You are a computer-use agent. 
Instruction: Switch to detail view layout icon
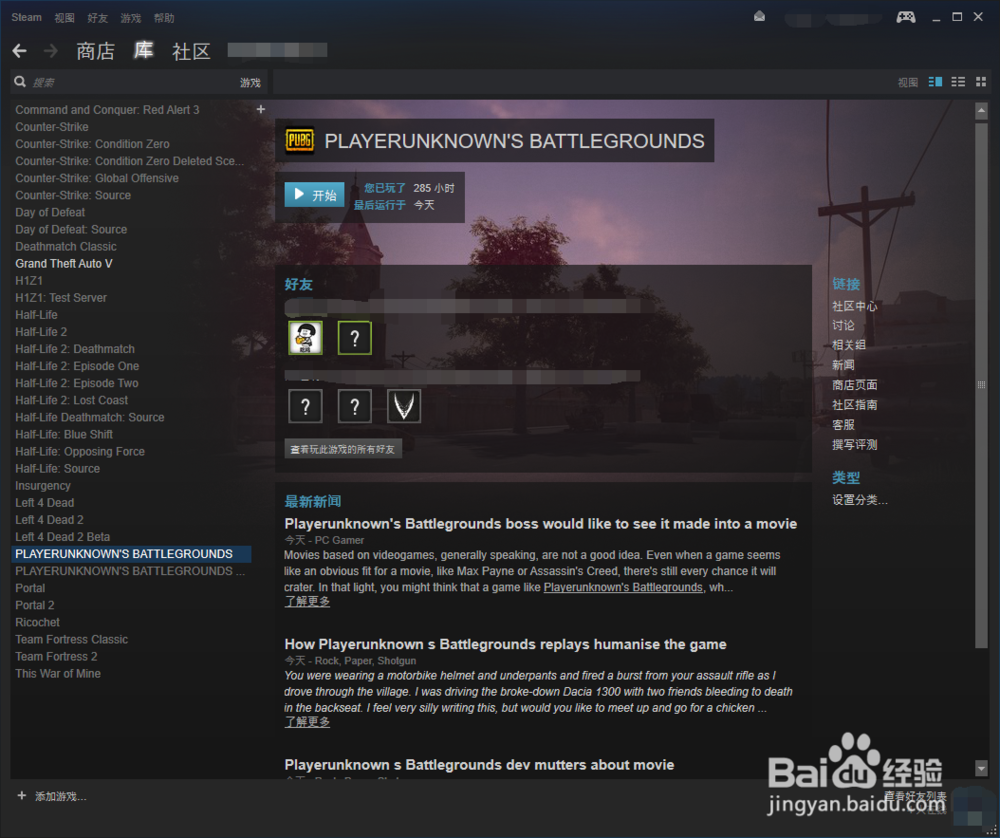(935, 82)
